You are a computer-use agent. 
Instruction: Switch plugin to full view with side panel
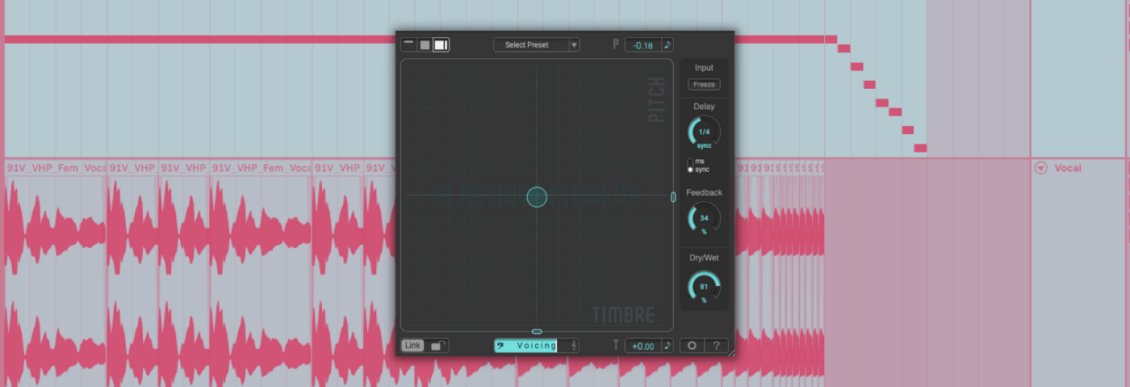[x=441, y=45]
